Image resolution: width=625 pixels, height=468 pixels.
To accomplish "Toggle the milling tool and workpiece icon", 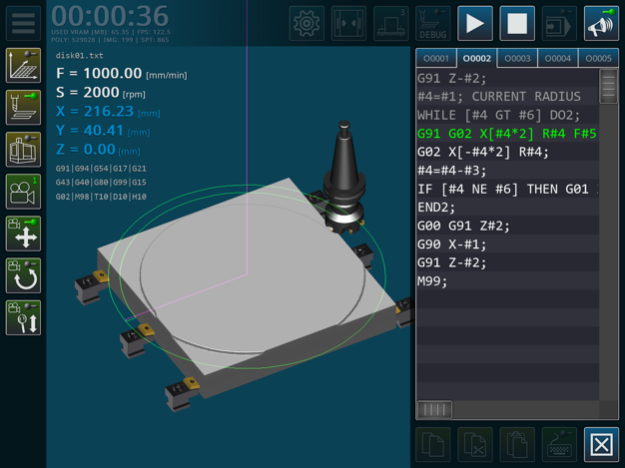I will (x=23, y=108).
